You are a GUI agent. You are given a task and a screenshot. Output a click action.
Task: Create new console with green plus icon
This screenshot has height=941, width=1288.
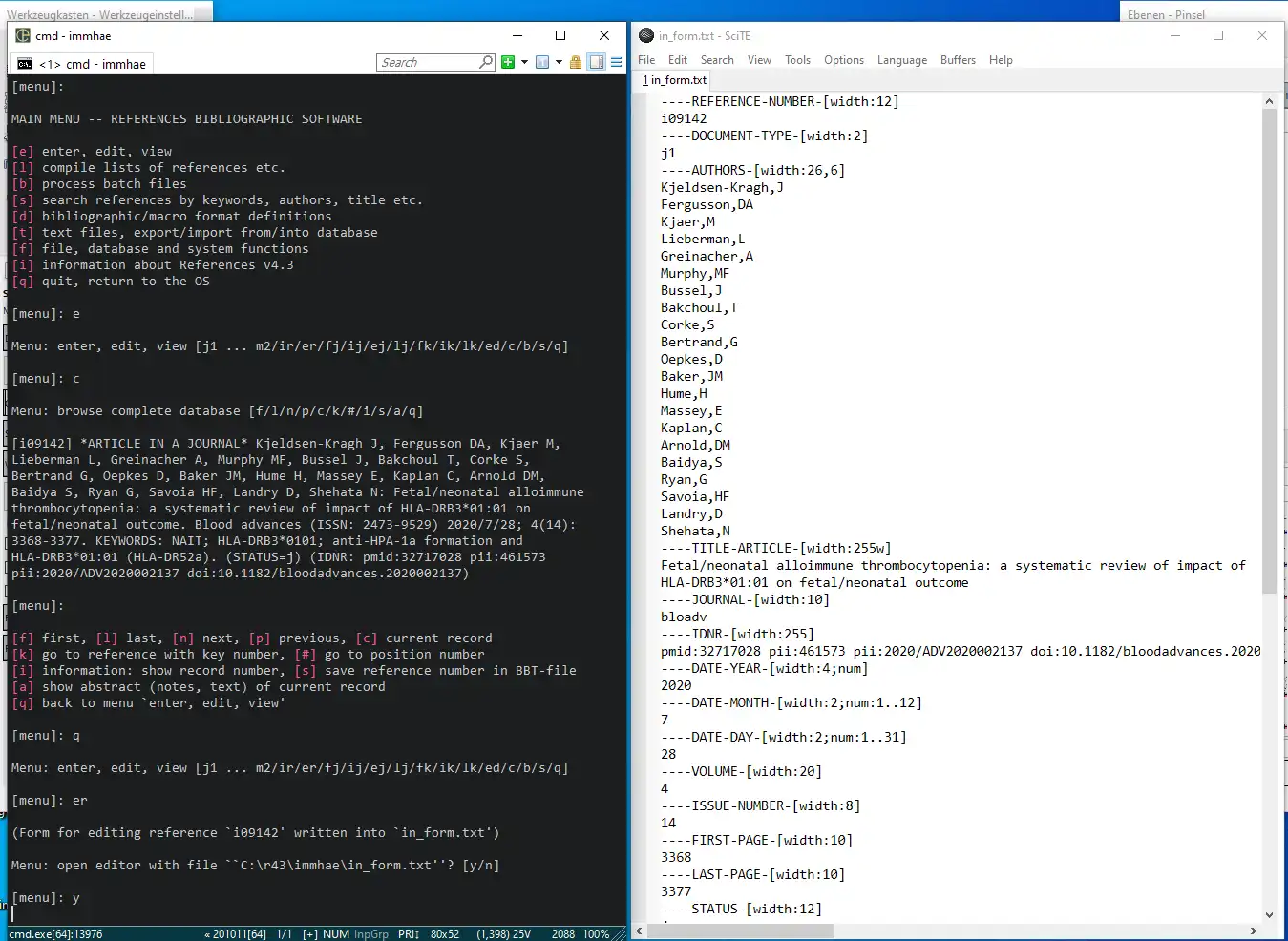pos(508,62)
